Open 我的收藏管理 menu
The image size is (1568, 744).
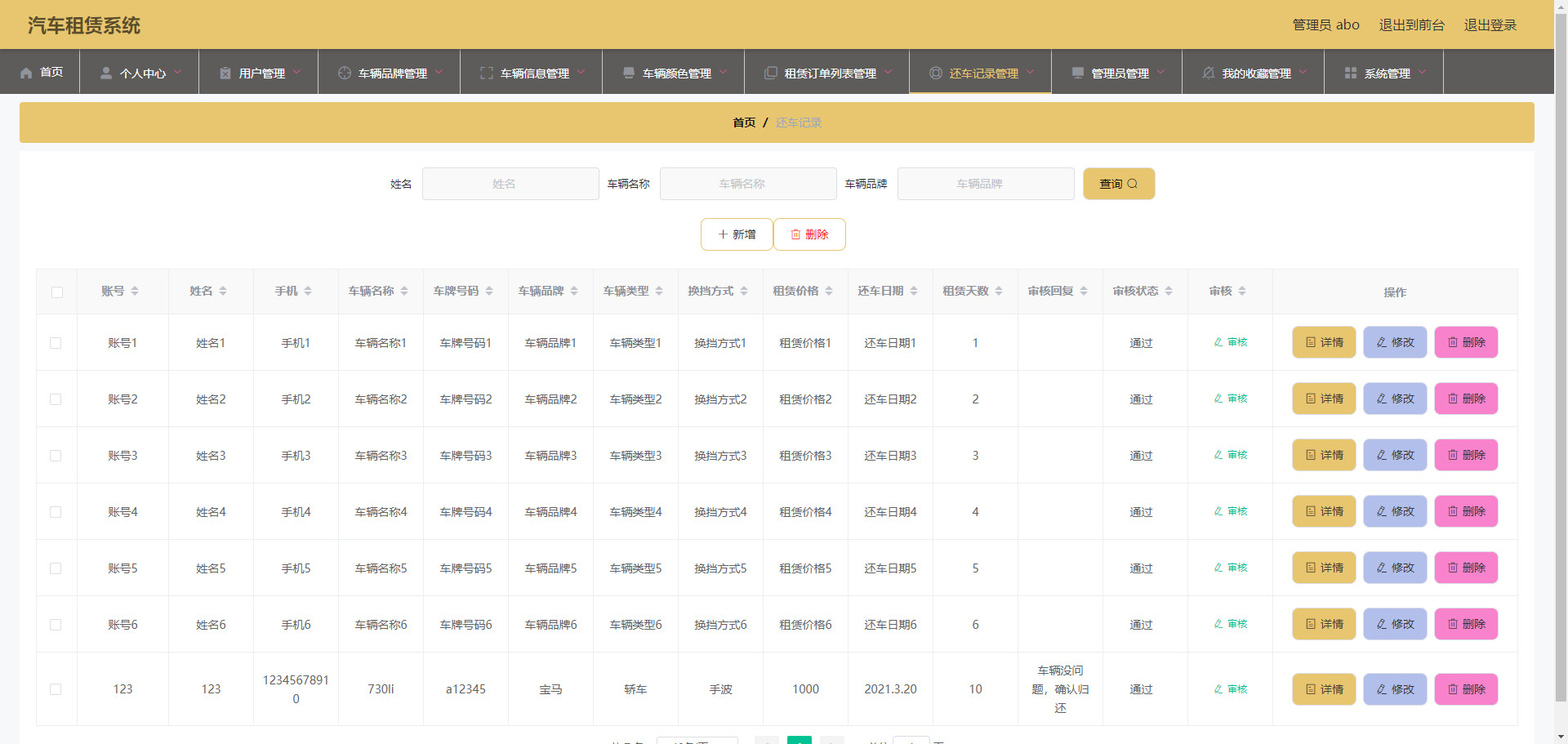coord(1253,72)
